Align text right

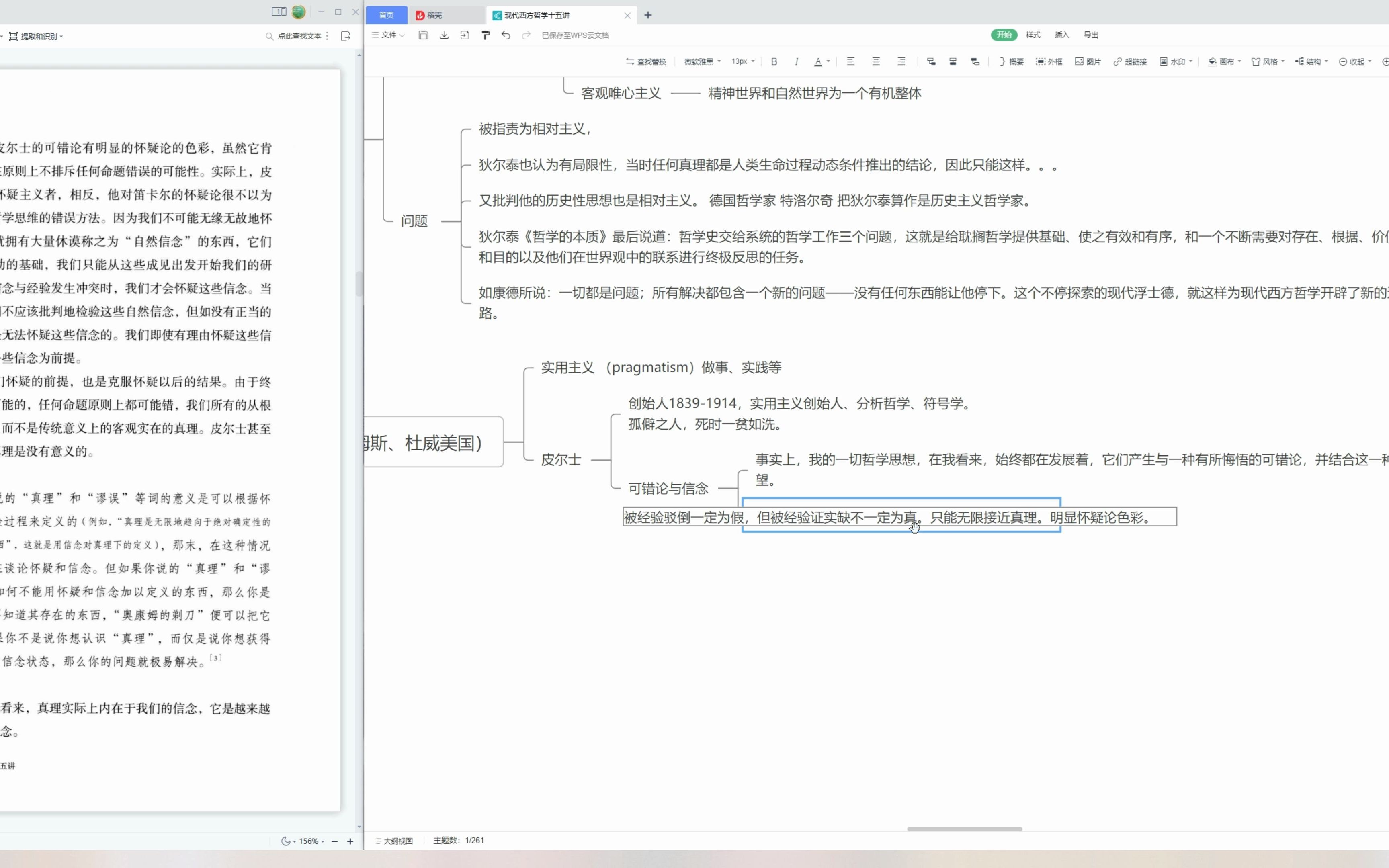[901, 61]
